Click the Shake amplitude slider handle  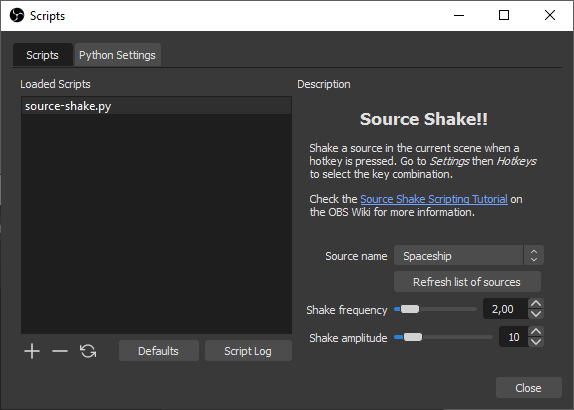[x=413, y=337]
